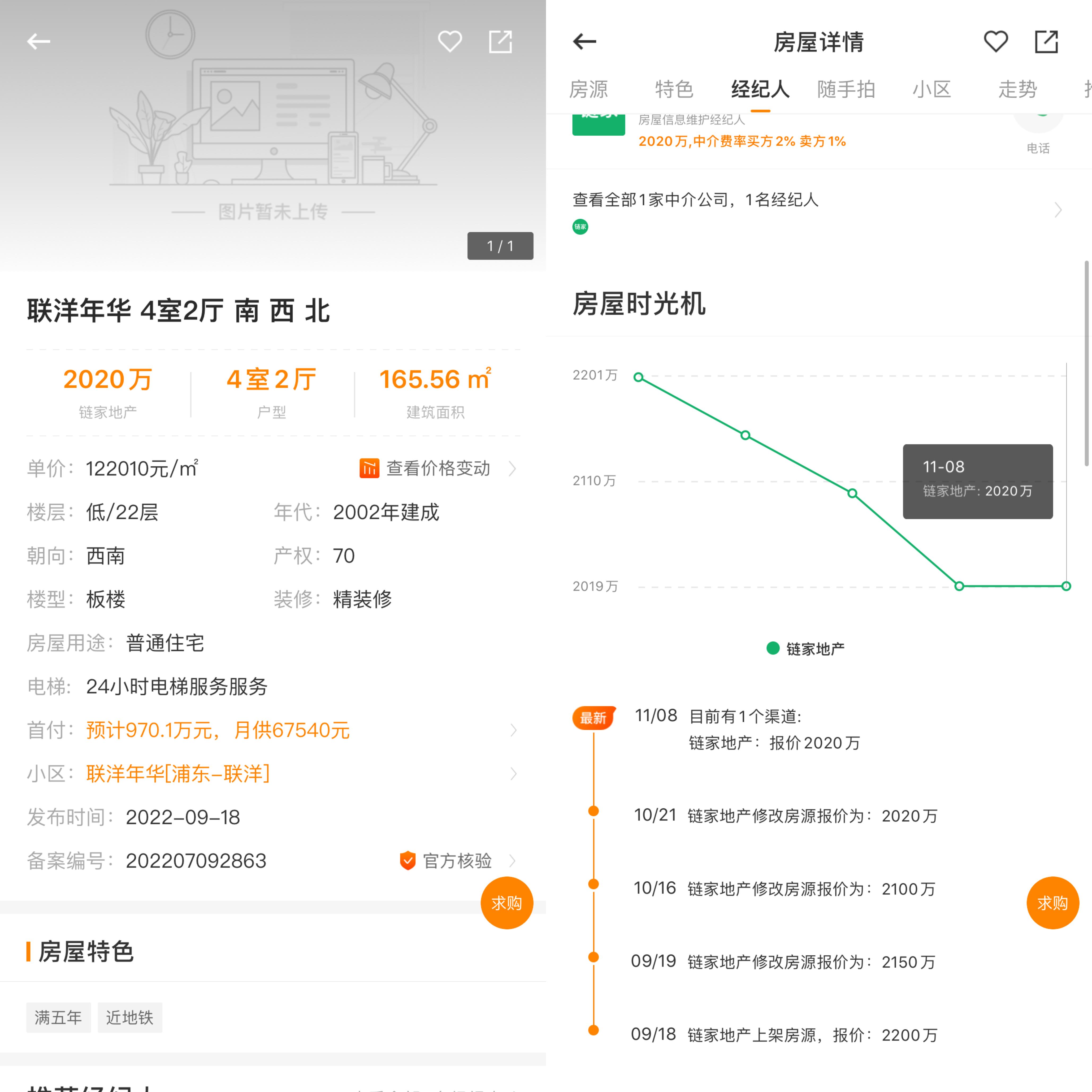Toggle favorite heart in 房屋详情 header
The width and height of the screenshot is (1092, 1092).
pos(996,41)
